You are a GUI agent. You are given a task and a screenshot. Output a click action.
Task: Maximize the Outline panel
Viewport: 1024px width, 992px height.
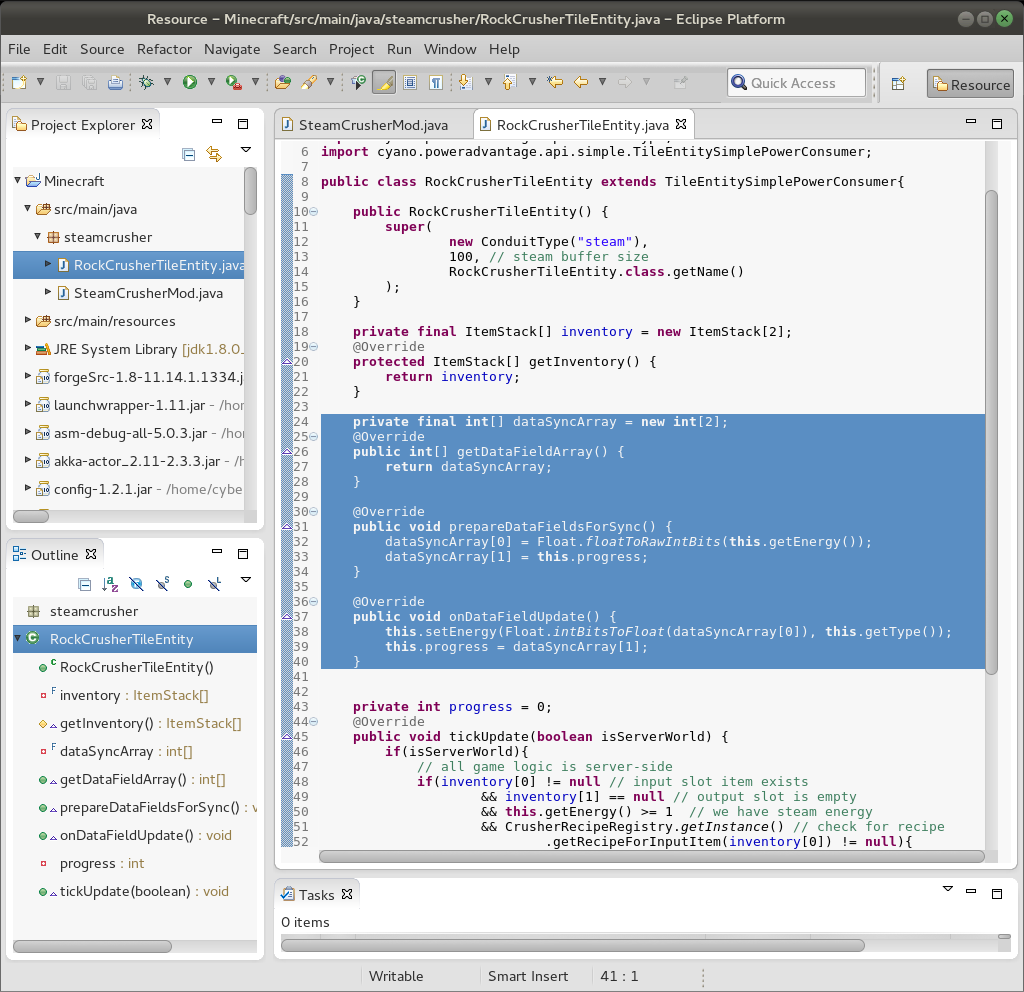(243, 554)
